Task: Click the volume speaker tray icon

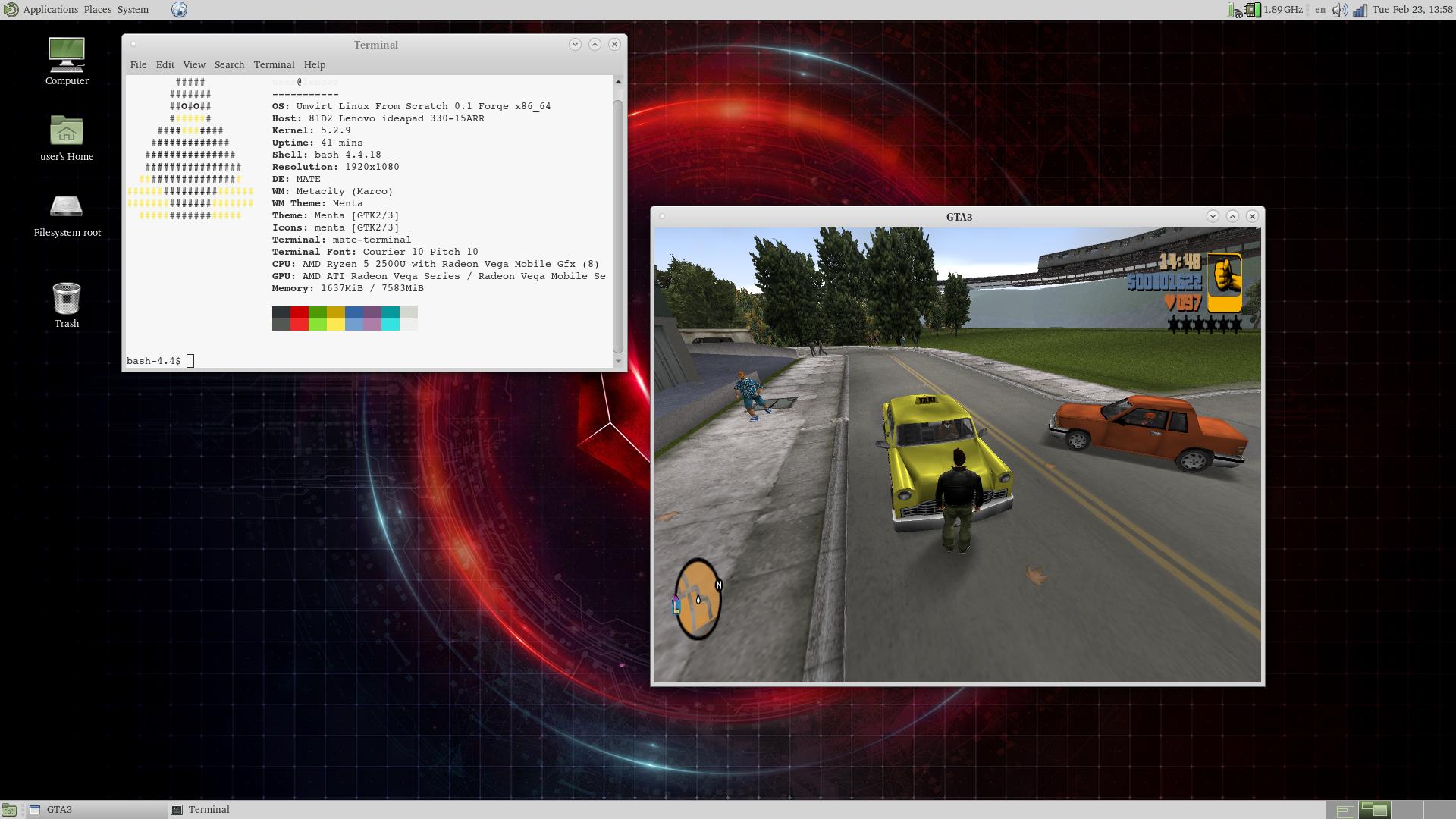Action: 1340,10
